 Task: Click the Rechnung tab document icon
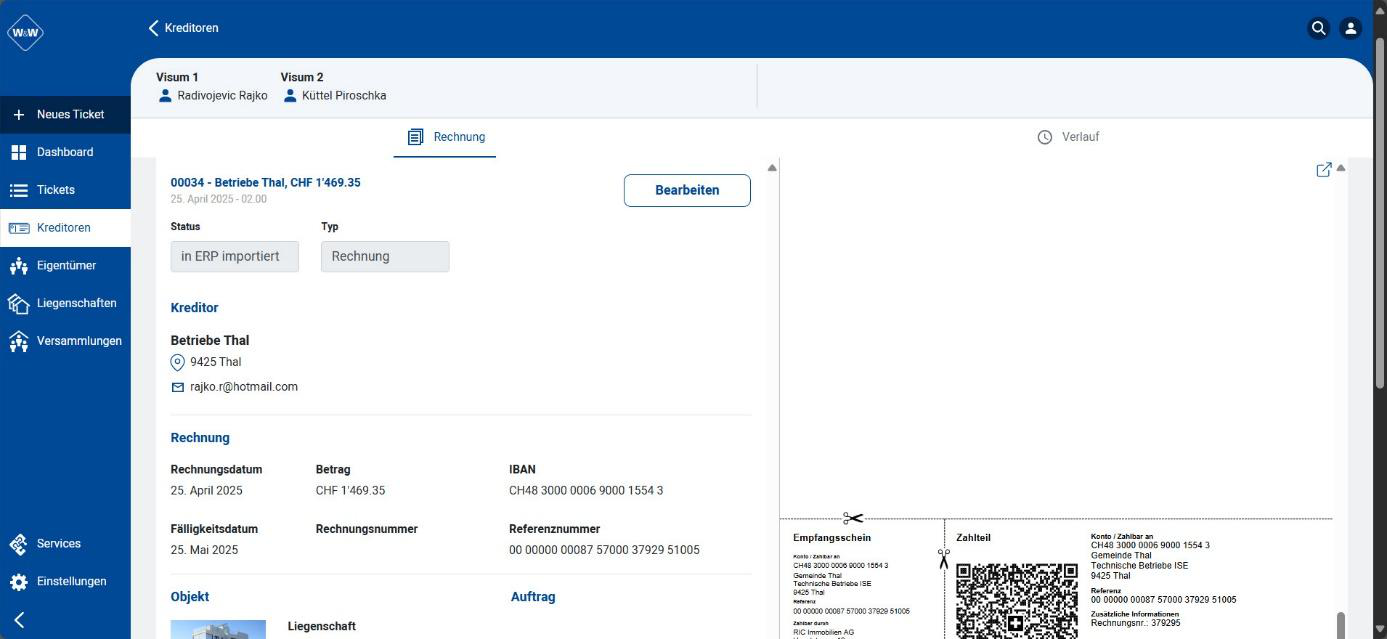point(416,137)
